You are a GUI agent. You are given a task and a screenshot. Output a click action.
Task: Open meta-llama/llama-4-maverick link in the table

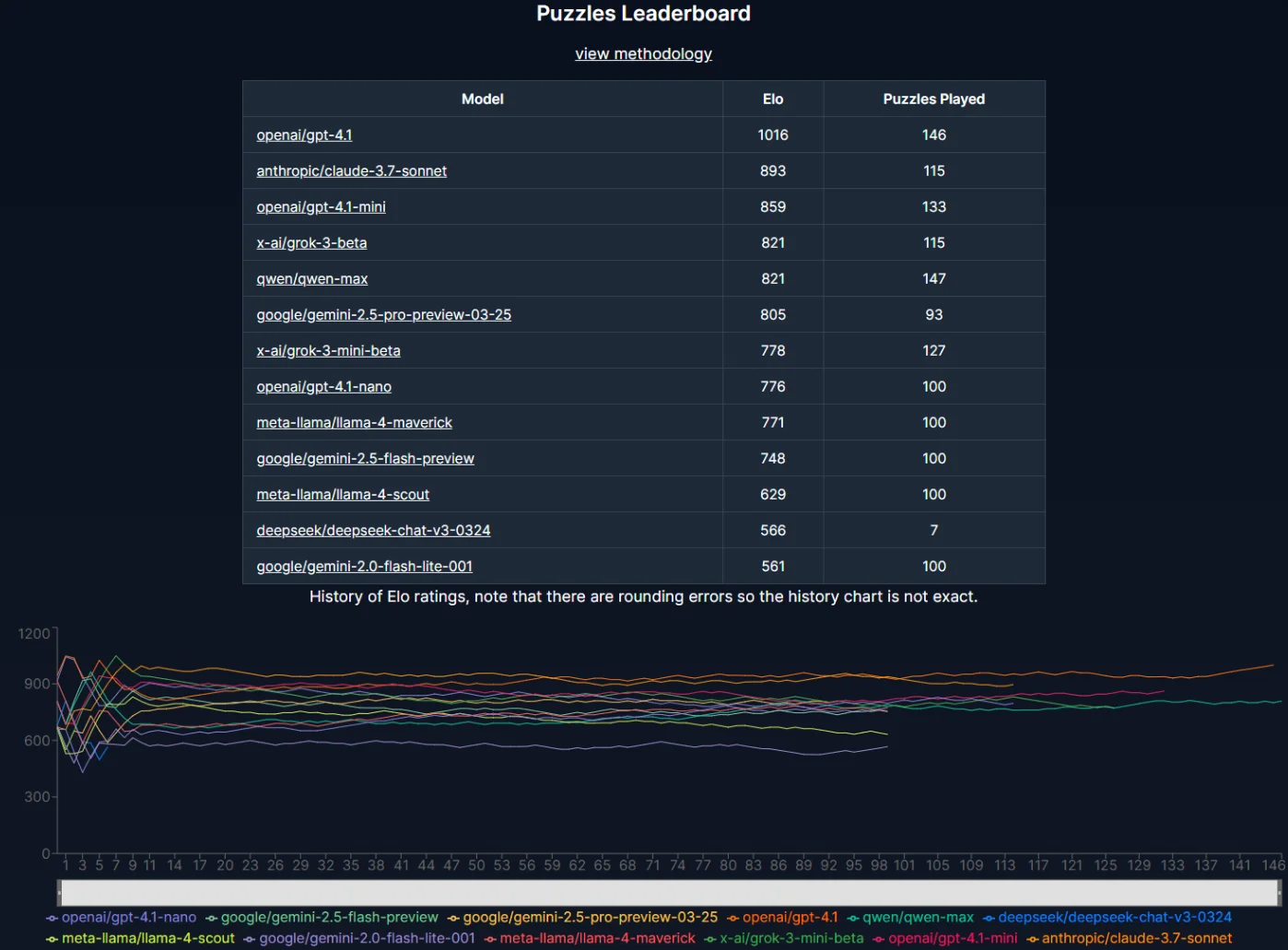[354, 422]
